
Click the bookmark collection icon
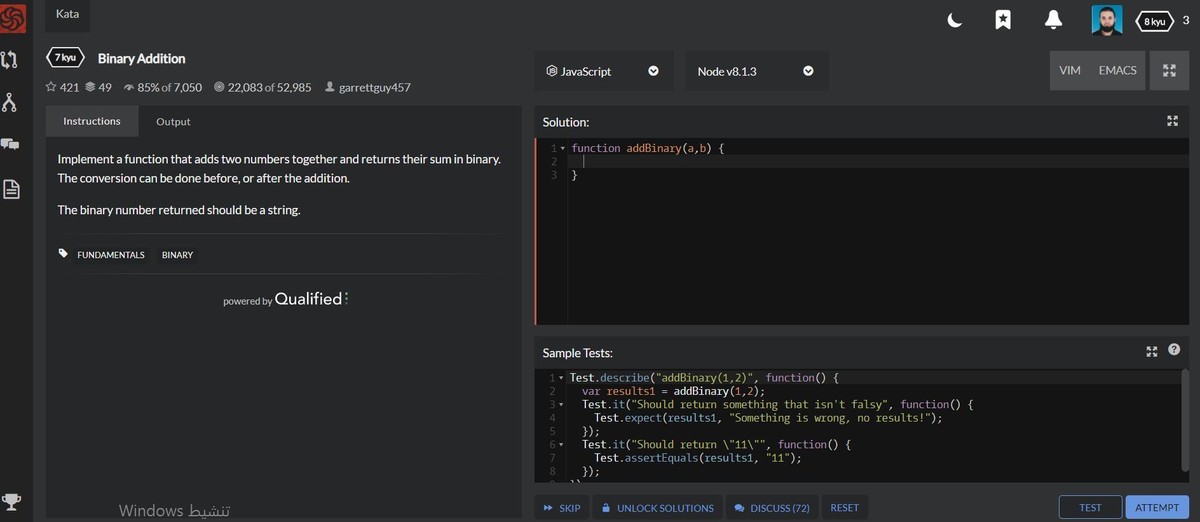point(1003,20)
